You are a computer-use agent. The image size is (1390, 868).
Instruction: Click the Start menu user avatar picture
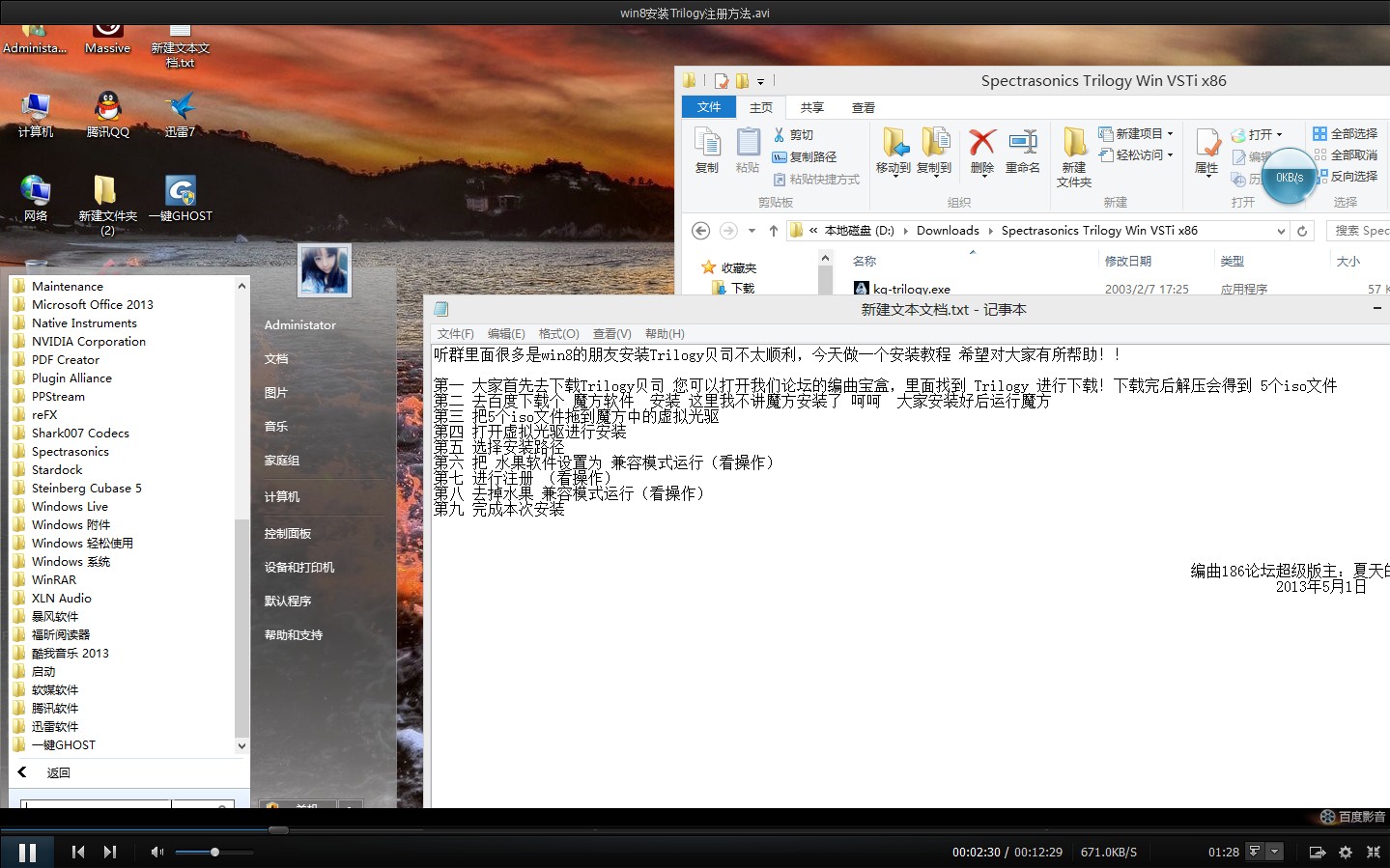click(x=325, y=269)
